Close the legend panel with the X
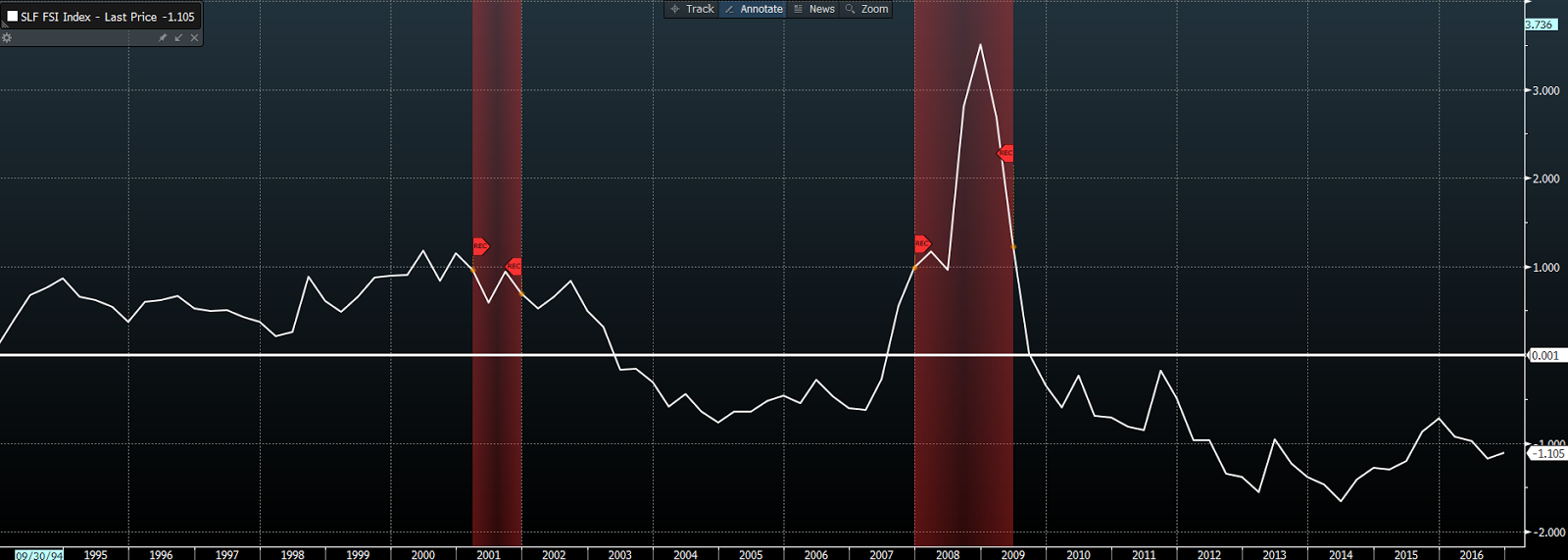Screen dimensions: 1568x560 [194, 37]
